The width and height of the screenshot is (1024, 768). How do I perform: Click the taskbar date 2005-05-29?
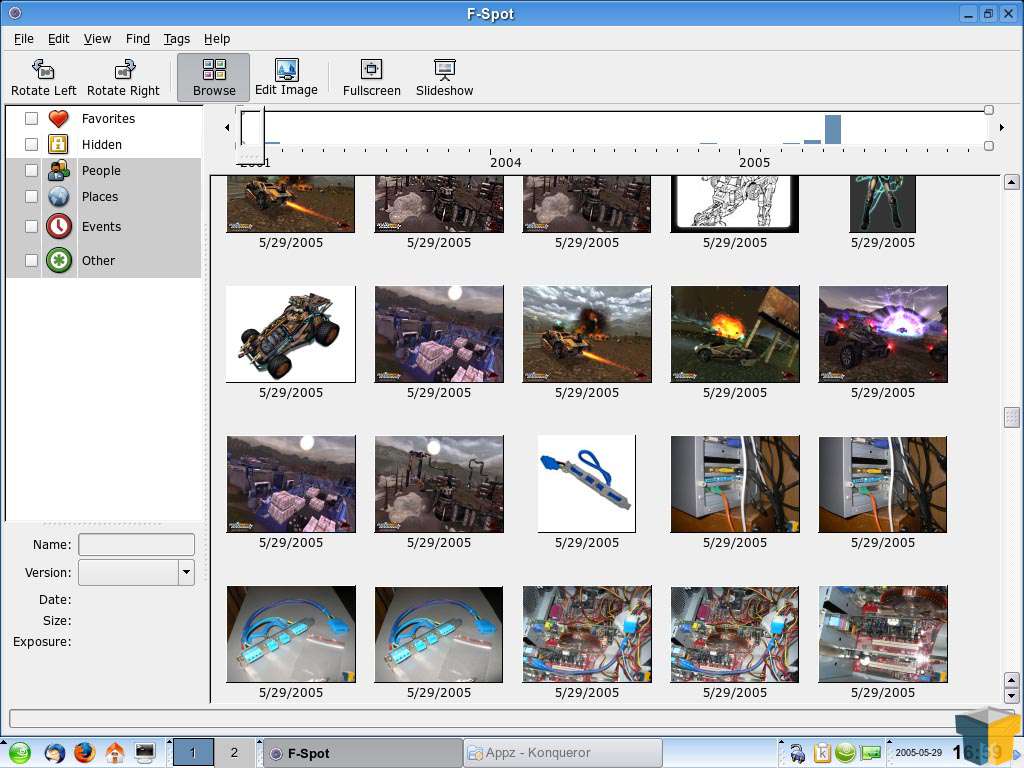(918, 752)
